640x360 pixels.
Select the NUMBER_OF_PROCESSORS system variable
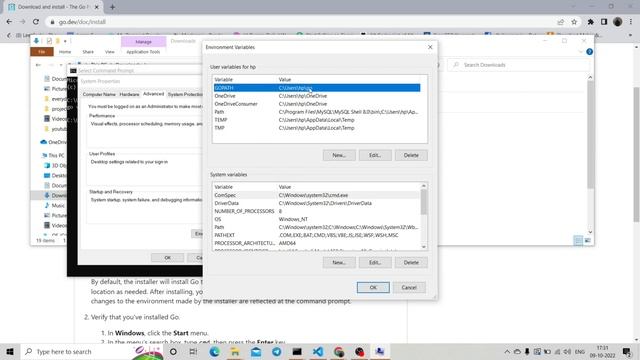click(316, 211)
